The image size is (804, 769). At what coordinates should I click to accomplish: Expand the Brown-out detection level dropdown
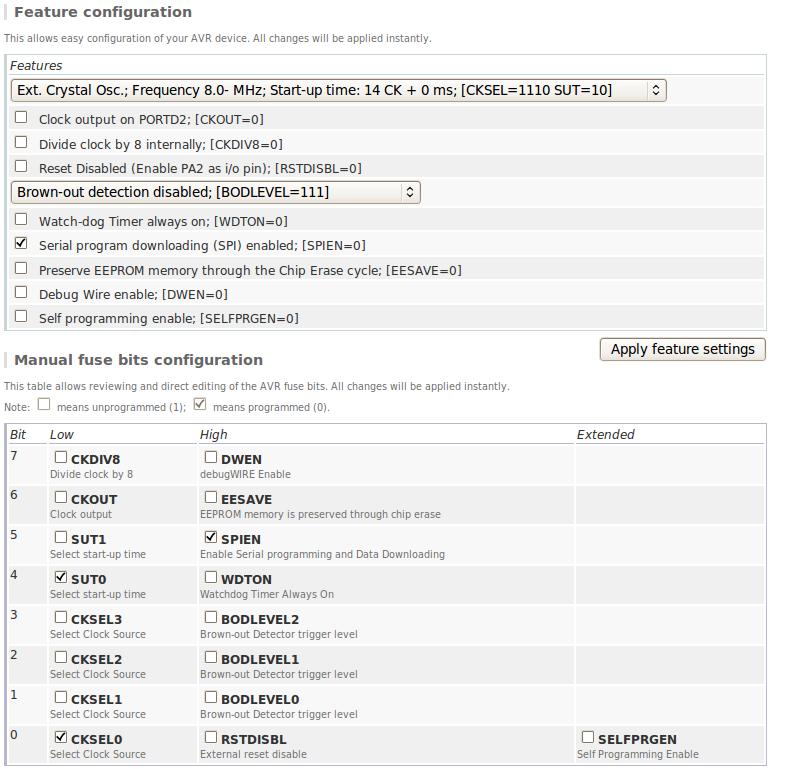215,192
